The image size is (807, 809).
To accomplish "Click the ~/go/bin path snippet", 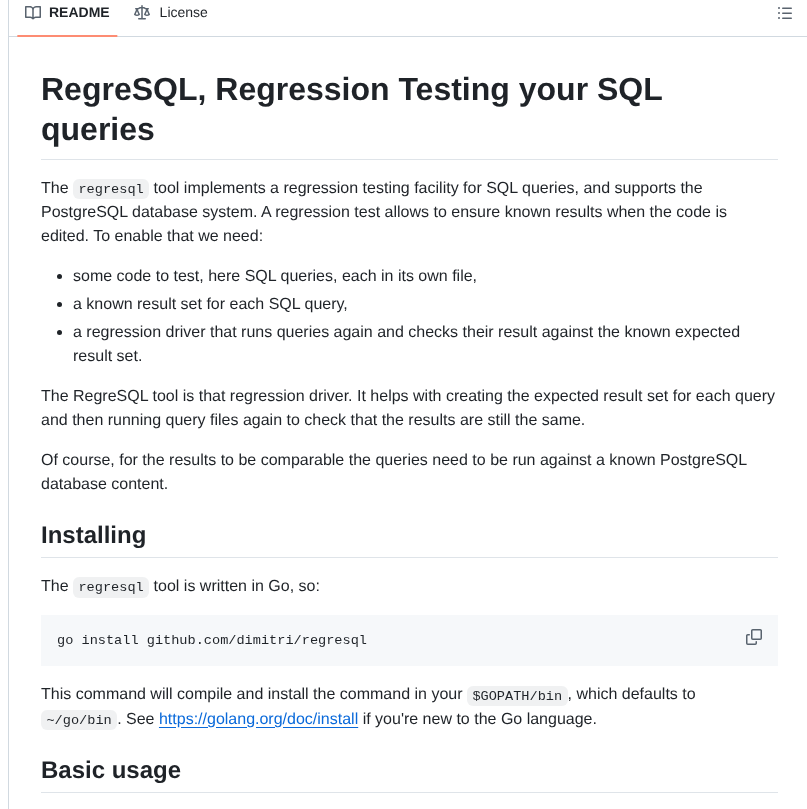I will coord(78,719).
